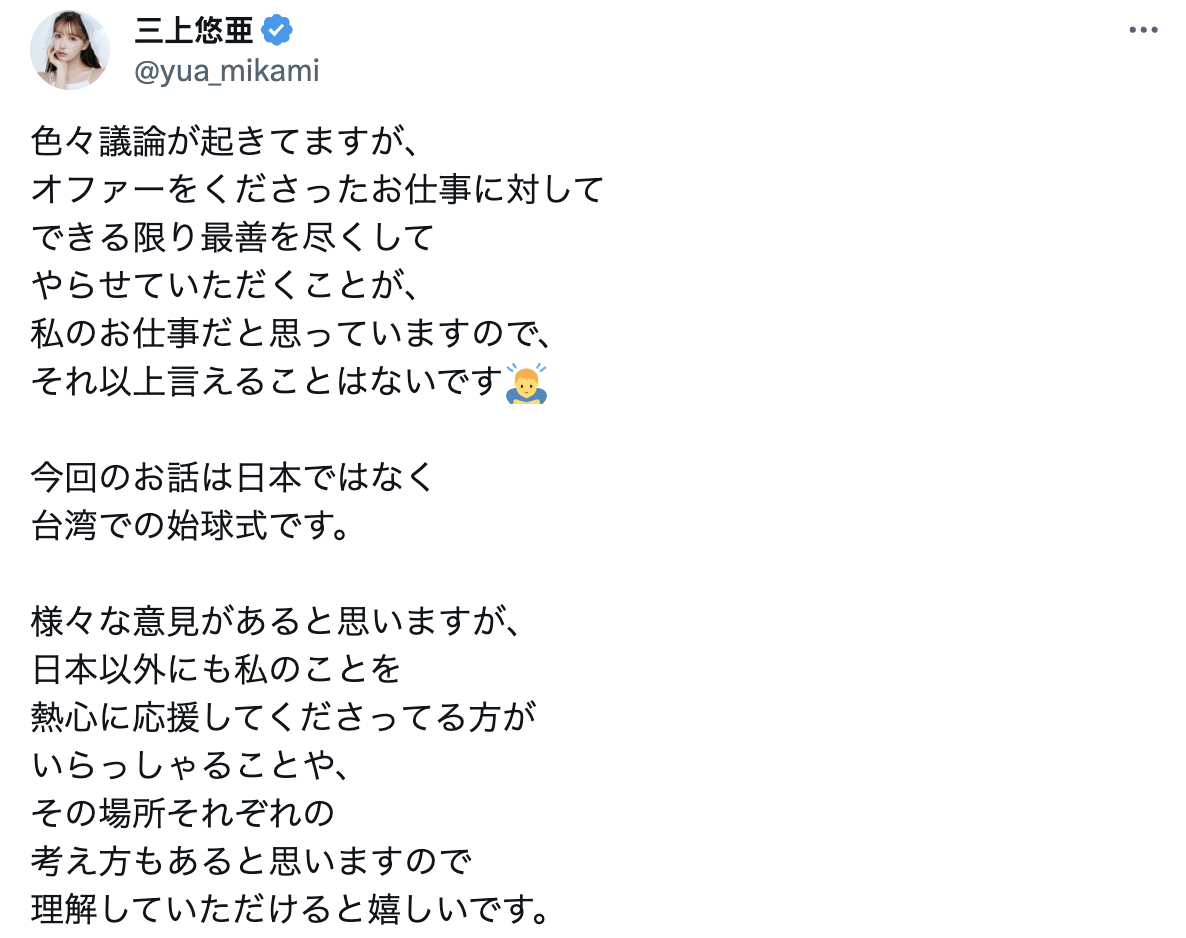The width and height of the screenshot is (1186, 938).
Task: Click the line 今回のお話は日本ではなく
Action: point(230,478)
